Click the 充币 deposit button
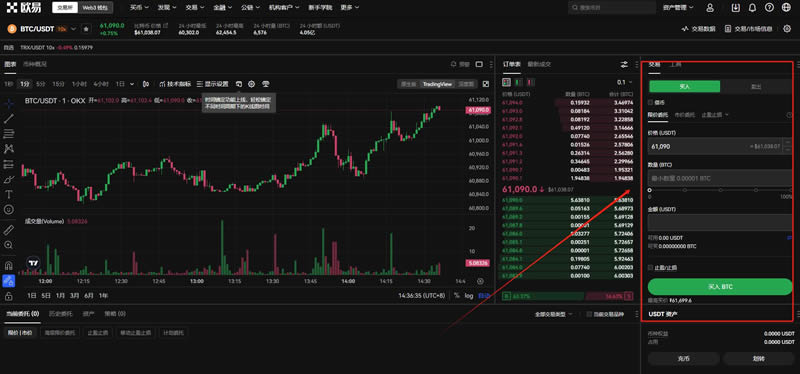The width and height of the screenshot is (800, 374). pos(684,359)
